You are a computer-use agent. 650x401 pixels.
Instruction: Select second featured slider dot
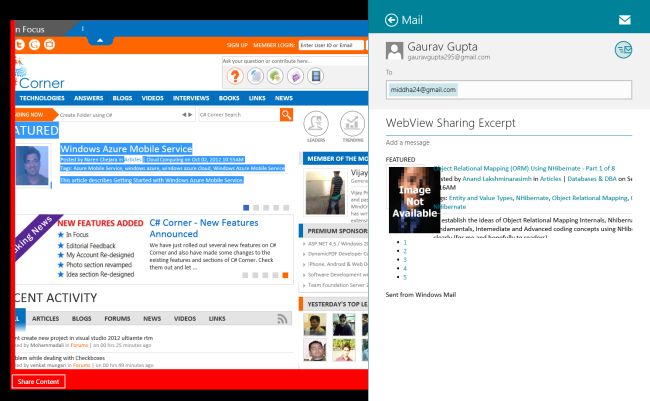point(256,207)
